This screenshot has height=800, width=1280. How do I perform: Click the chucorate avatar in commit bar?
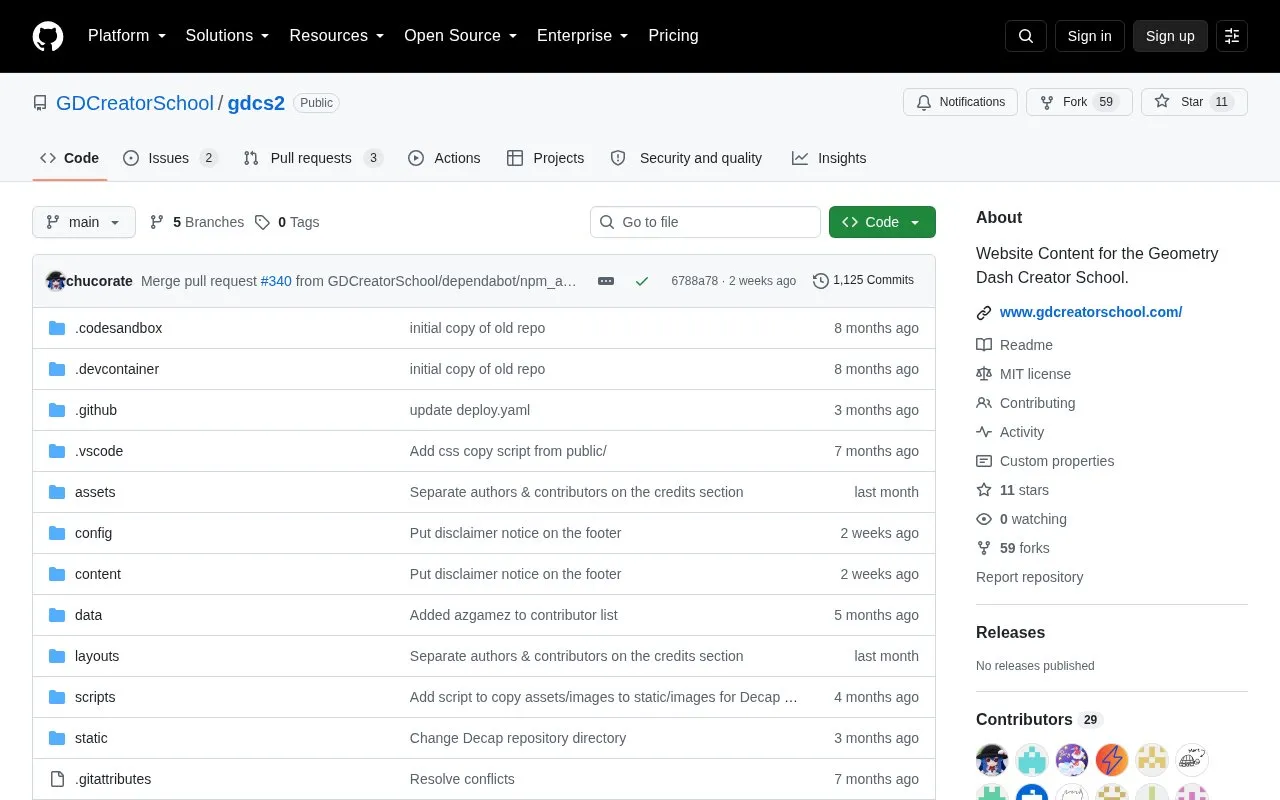coord(56,281)
